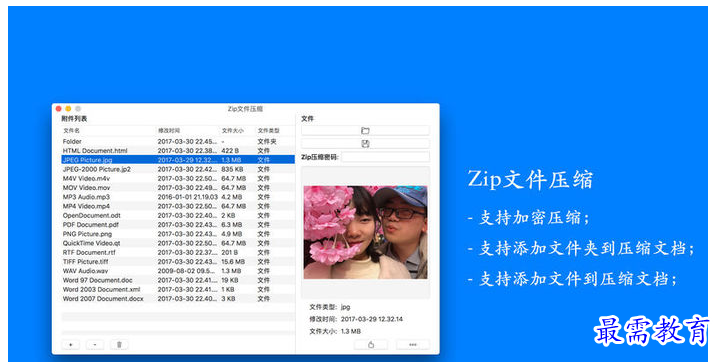Screen dimensions: 718x362
Task: Select the Word 2003 Document.xml row
Action: 178,290
